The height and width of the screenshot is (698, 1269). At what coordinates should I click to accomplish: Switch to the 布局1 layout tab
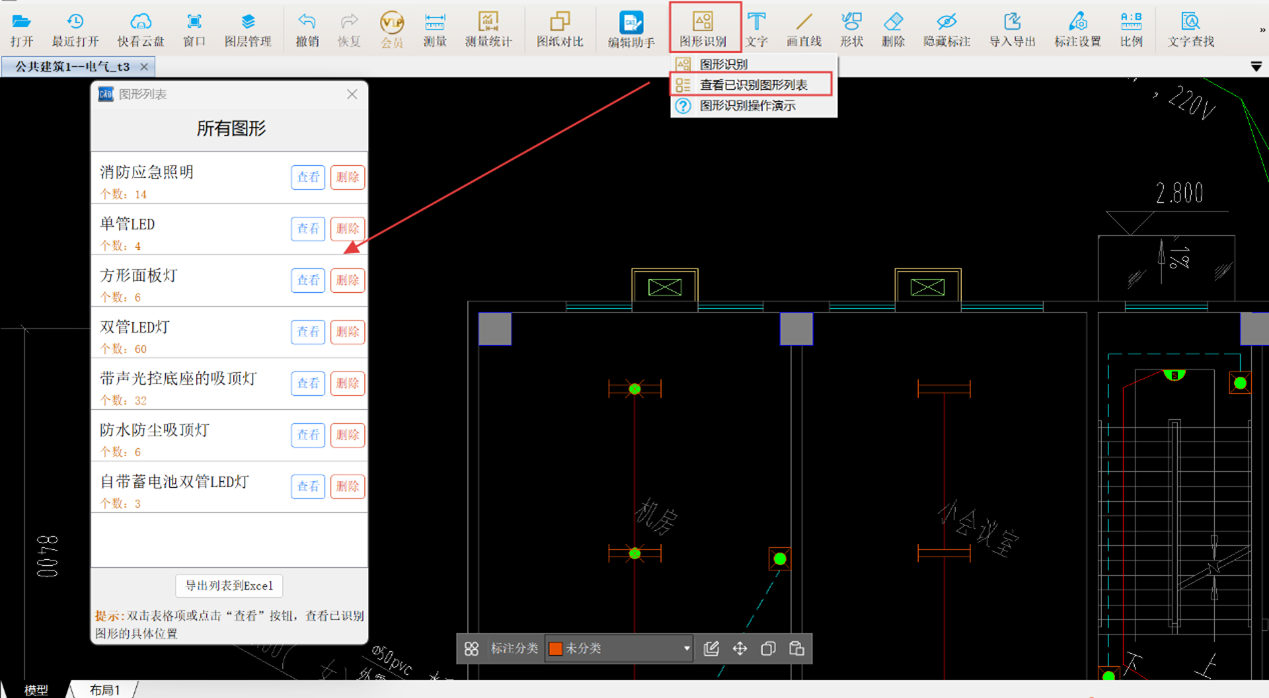tap(105, 690)
